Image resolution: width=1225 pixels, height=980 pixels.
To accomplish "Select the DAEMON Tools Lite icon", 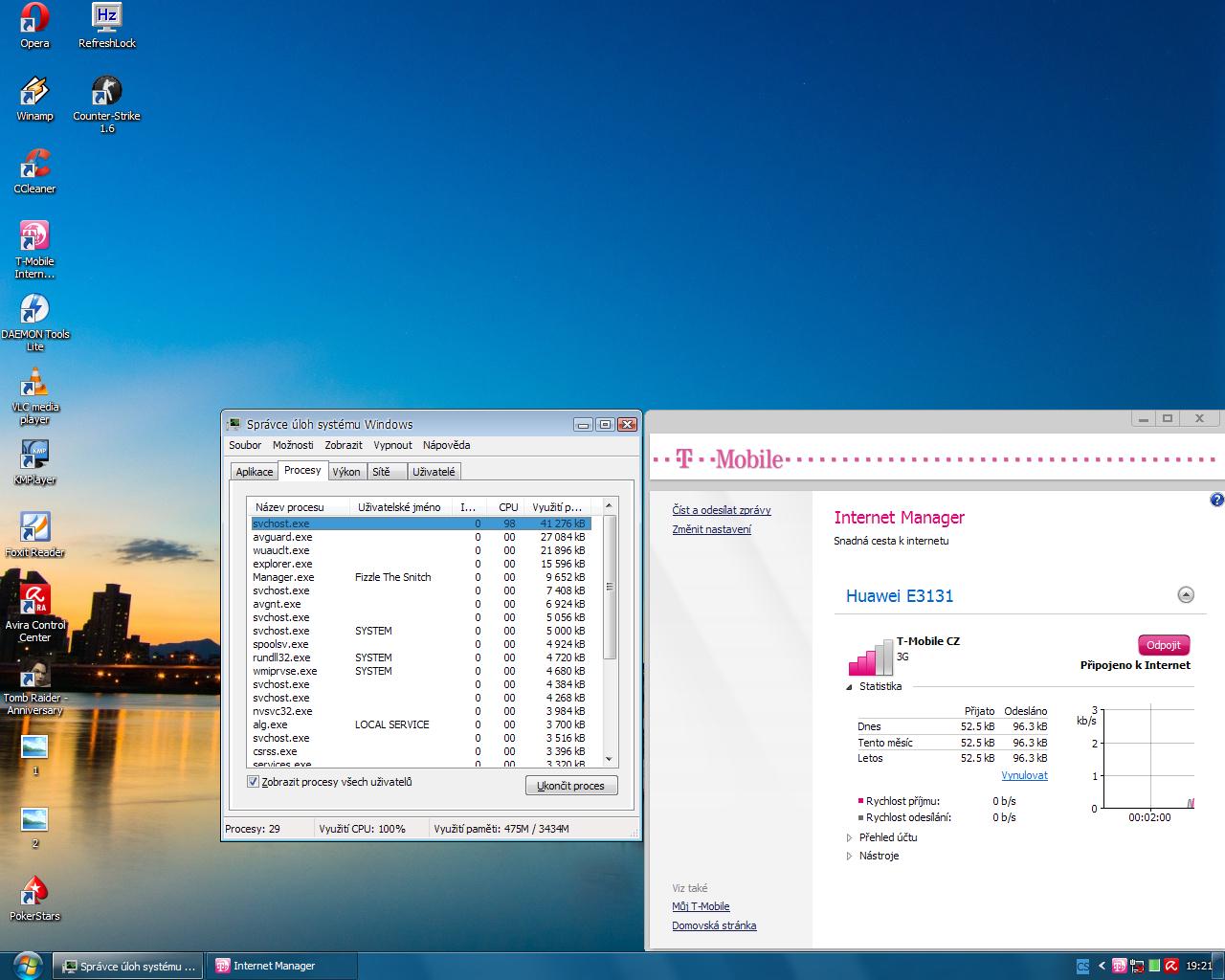I will 34,311.
